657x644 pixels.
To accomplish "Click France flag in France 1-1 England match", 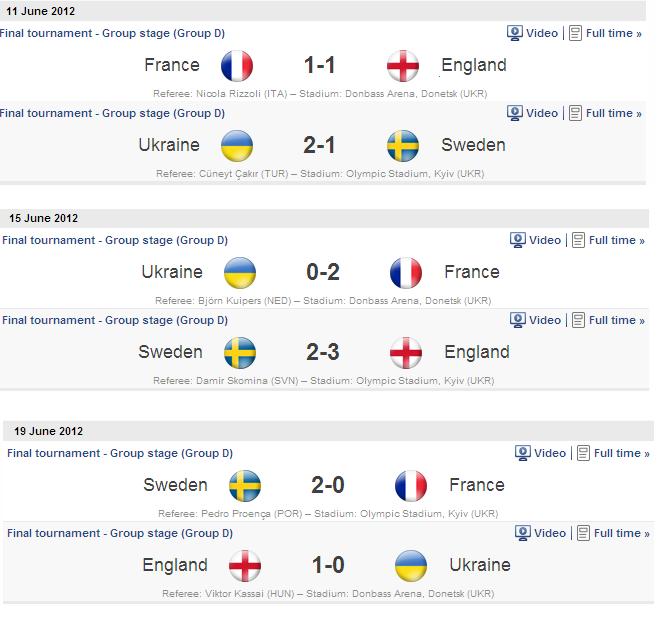I will [x=237, y=66].
